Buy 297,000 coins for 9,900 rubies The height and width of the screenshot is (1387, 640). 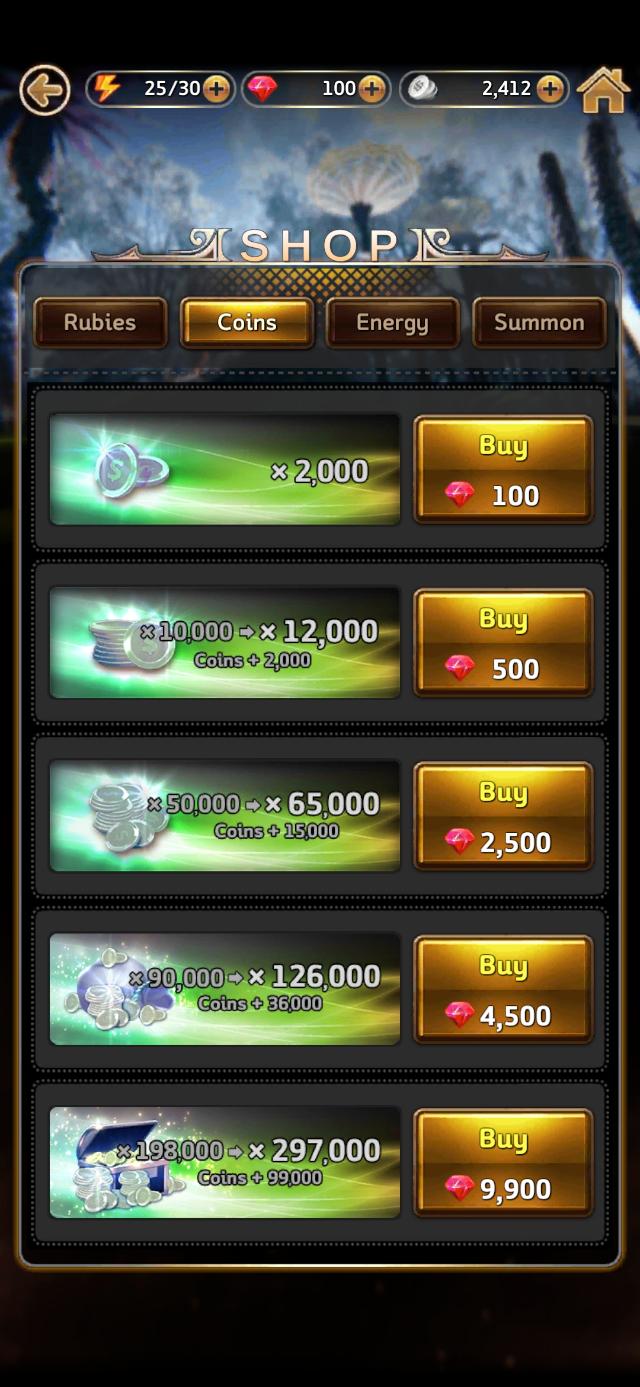[503, 1162]
